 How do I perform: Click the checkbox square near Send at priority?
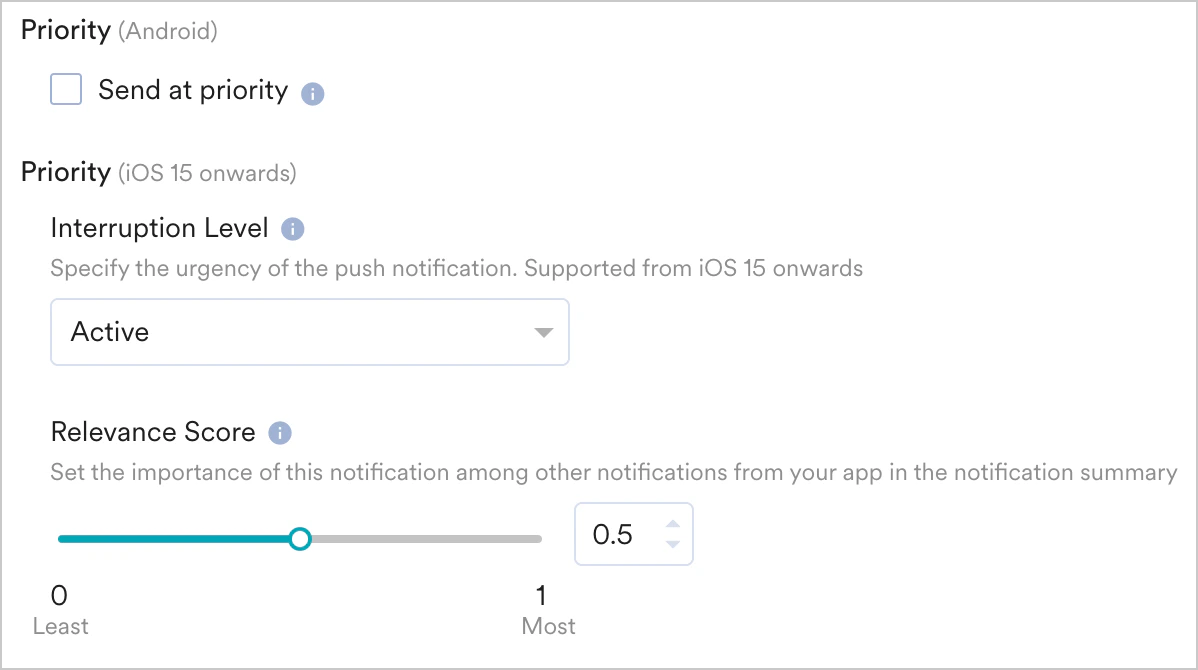65,89
